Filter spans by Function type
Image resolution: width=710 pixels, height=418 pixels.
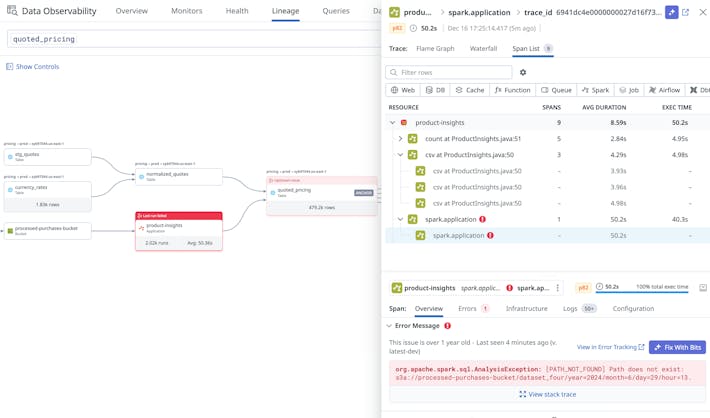(x=513, y=90)
